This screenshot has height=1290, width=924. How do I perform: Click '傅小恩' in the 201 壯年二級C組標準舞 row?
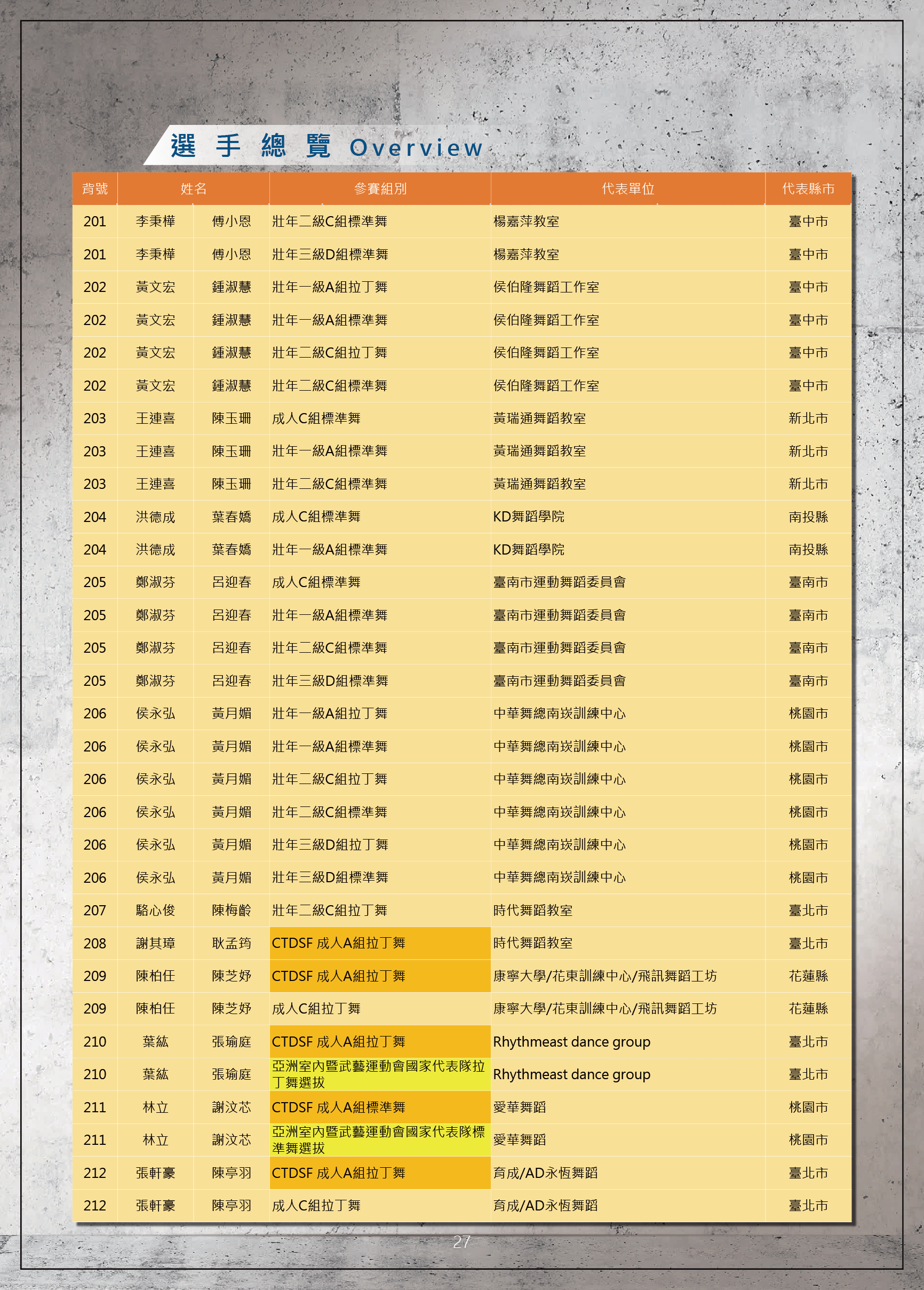(232, 221)
